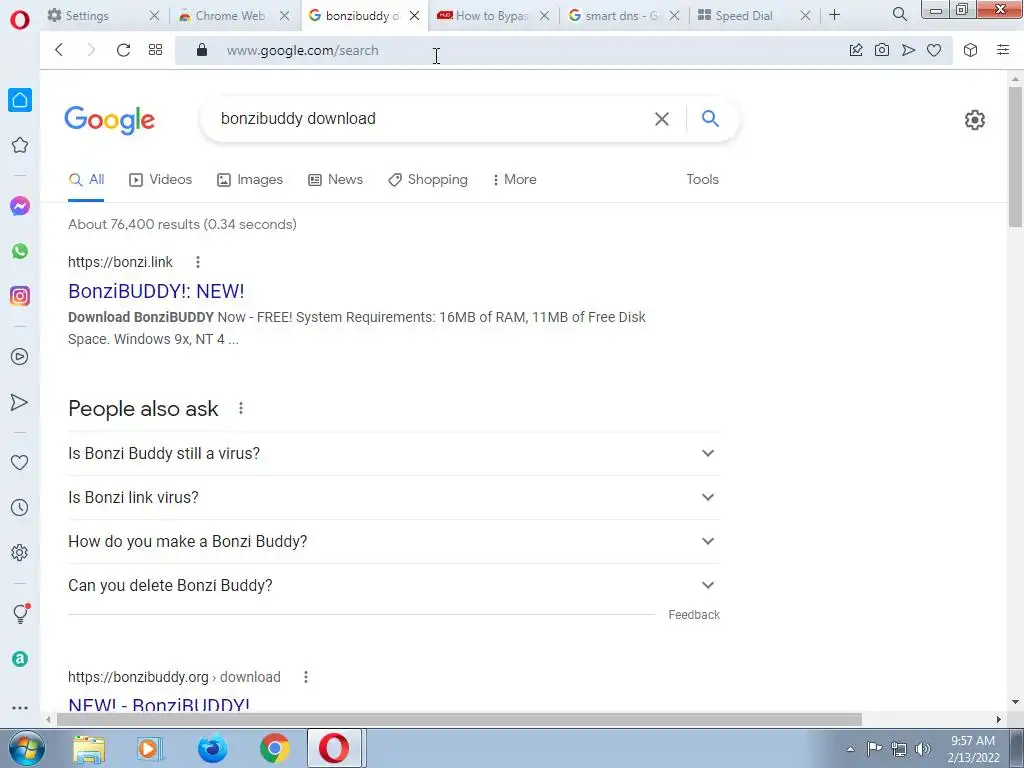This screenshot has width=1024, height=768.
Task: Clear the Google search box
Action: pos(662,119)
